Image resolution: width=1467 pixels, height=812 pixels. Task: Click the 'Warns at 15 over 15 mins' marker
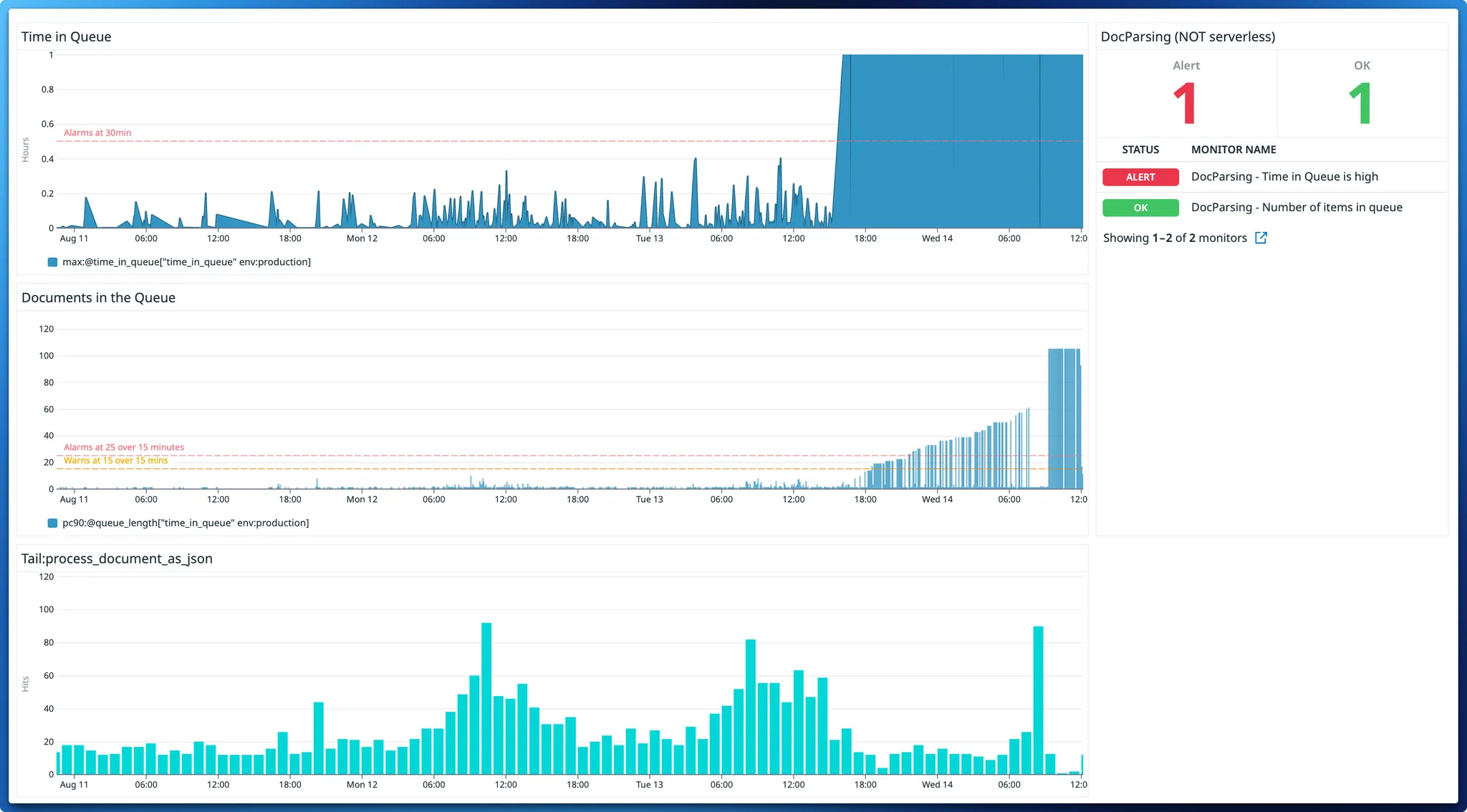click(115, 460)
